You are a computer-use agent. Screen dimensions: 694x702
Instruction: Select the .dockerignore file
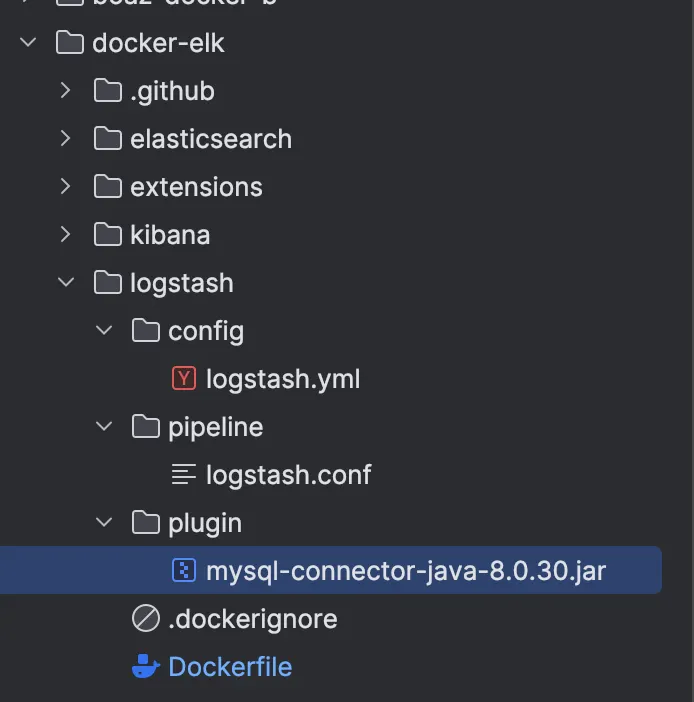pyautogui.click(x=252, y=619)
